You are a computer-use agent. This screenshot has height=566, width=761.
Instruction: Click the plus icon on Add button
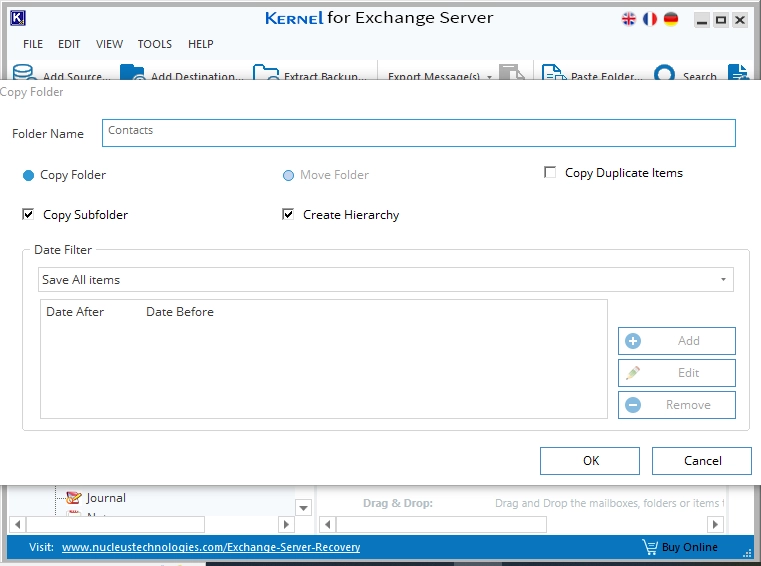(633, 341)
